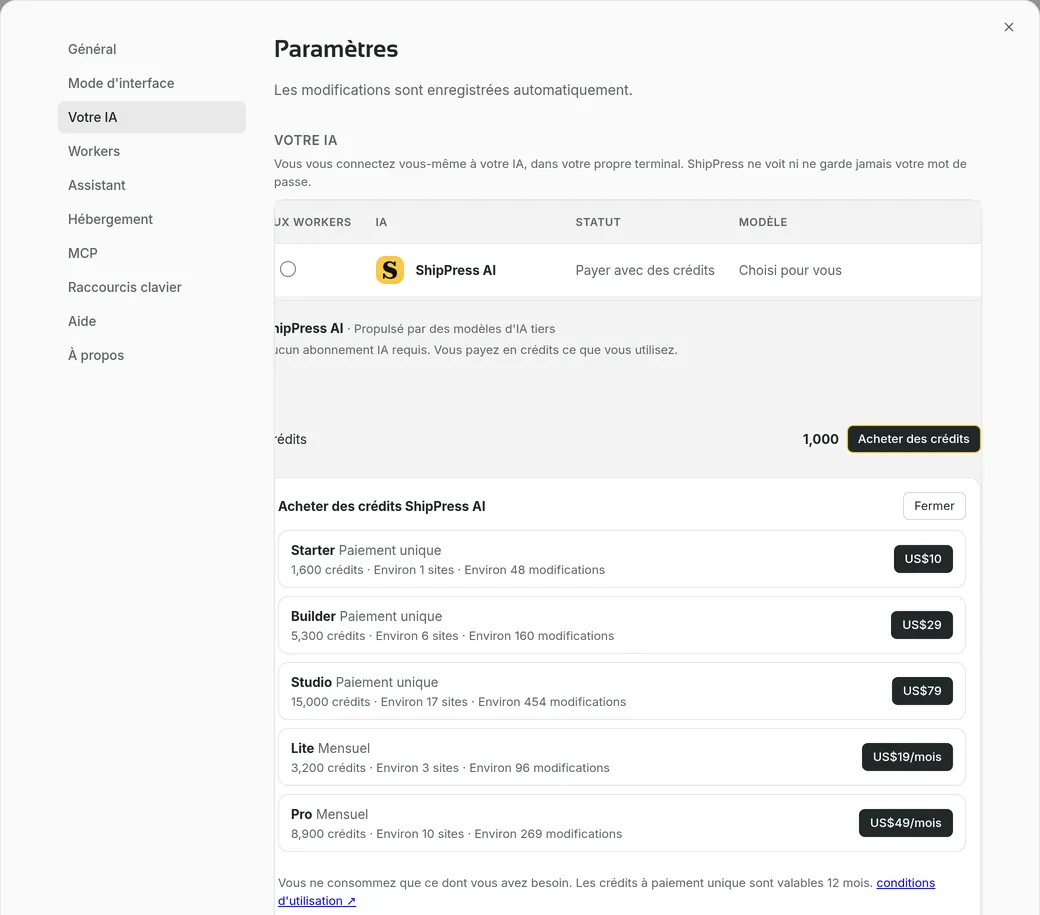
Task: Select Votre IA in the sidebar
Action: [152, 117]
